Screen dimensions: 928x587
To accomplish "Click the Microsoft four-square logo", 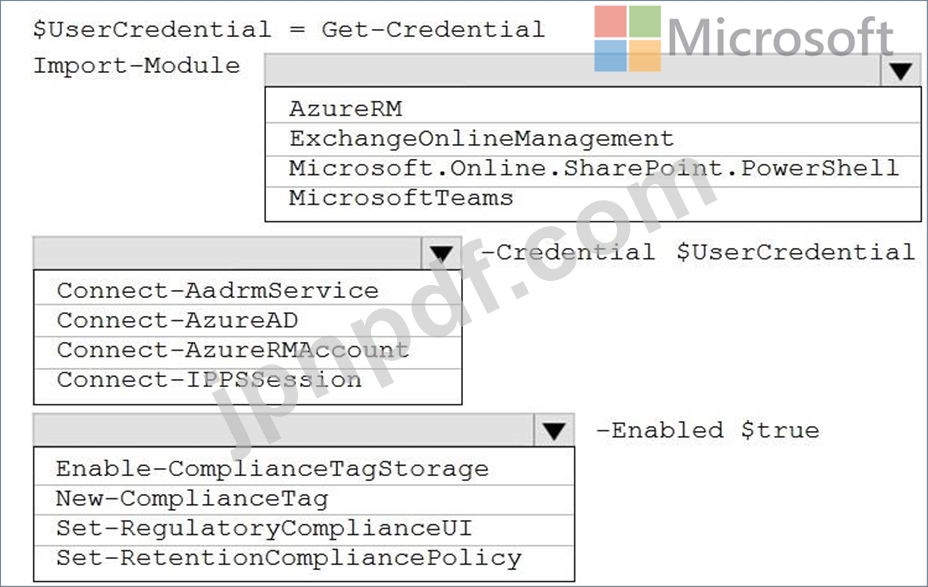I will (x=627, y=38).
